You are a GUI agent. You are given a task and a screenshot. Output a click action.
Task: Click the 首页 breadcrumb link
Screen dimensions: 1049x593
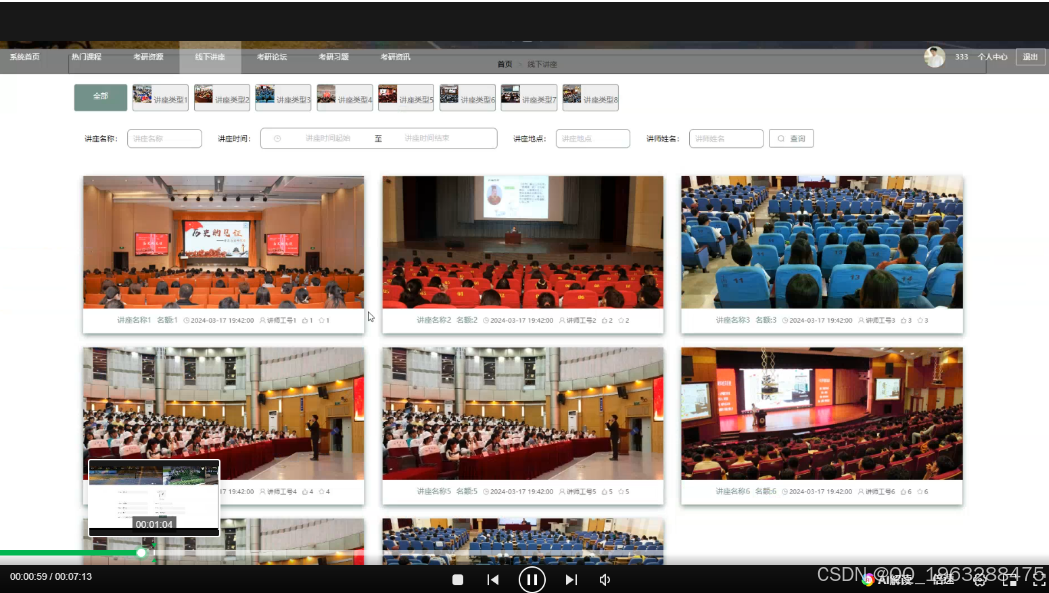[x=504, y=64]
